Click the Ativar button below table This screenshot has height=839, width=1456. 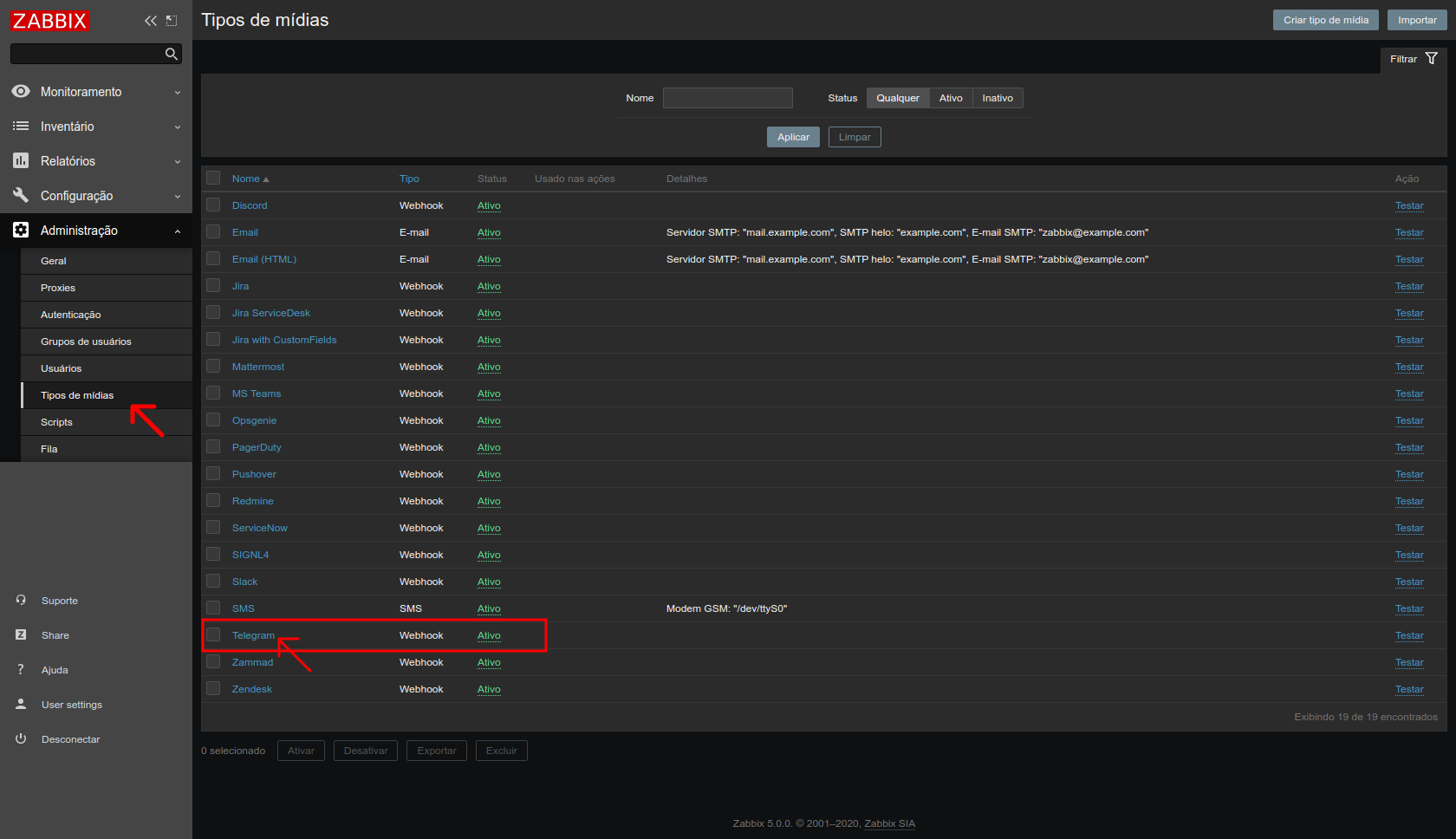[301, 751]
